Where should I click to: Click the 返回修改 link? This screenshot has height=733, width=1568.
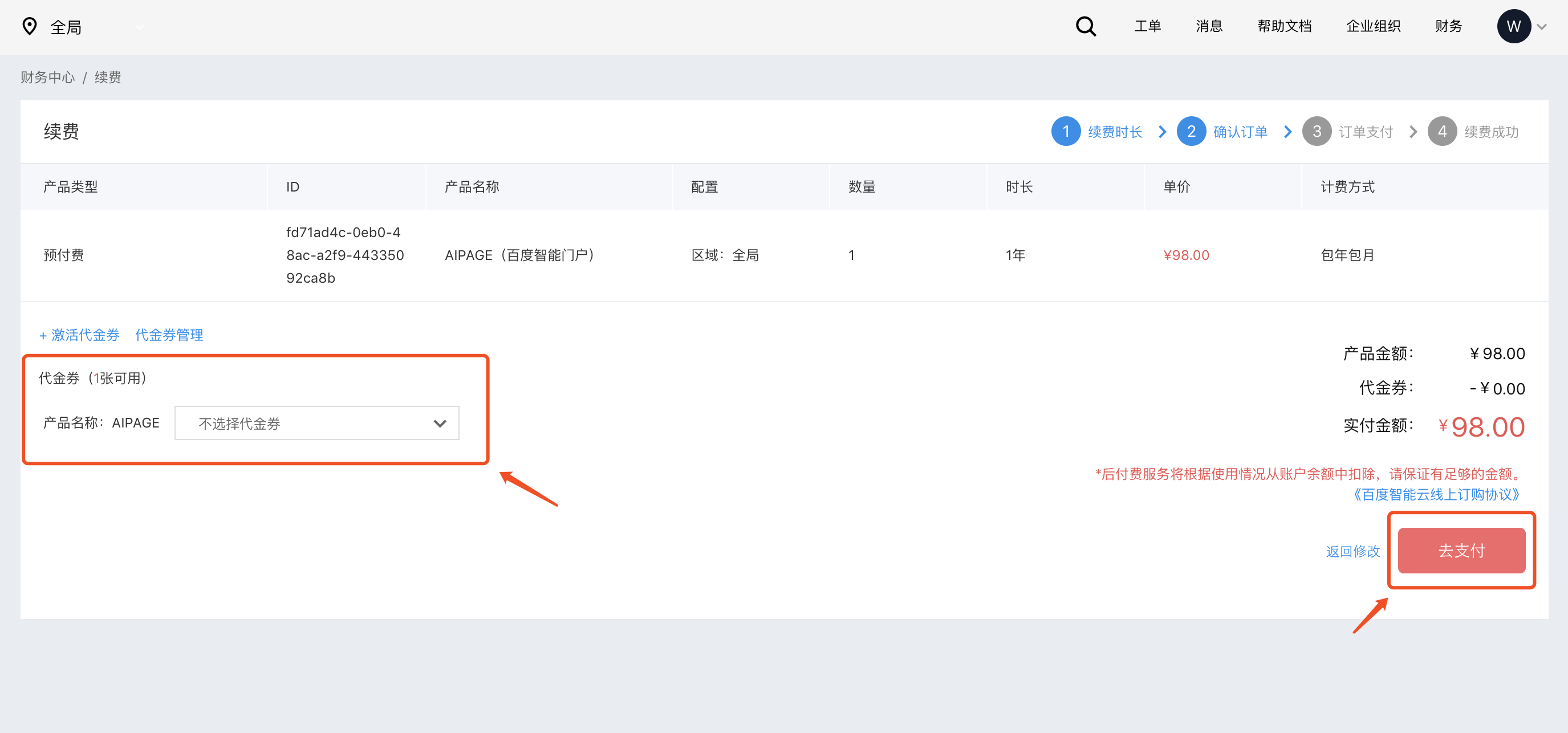point(1352,551)
